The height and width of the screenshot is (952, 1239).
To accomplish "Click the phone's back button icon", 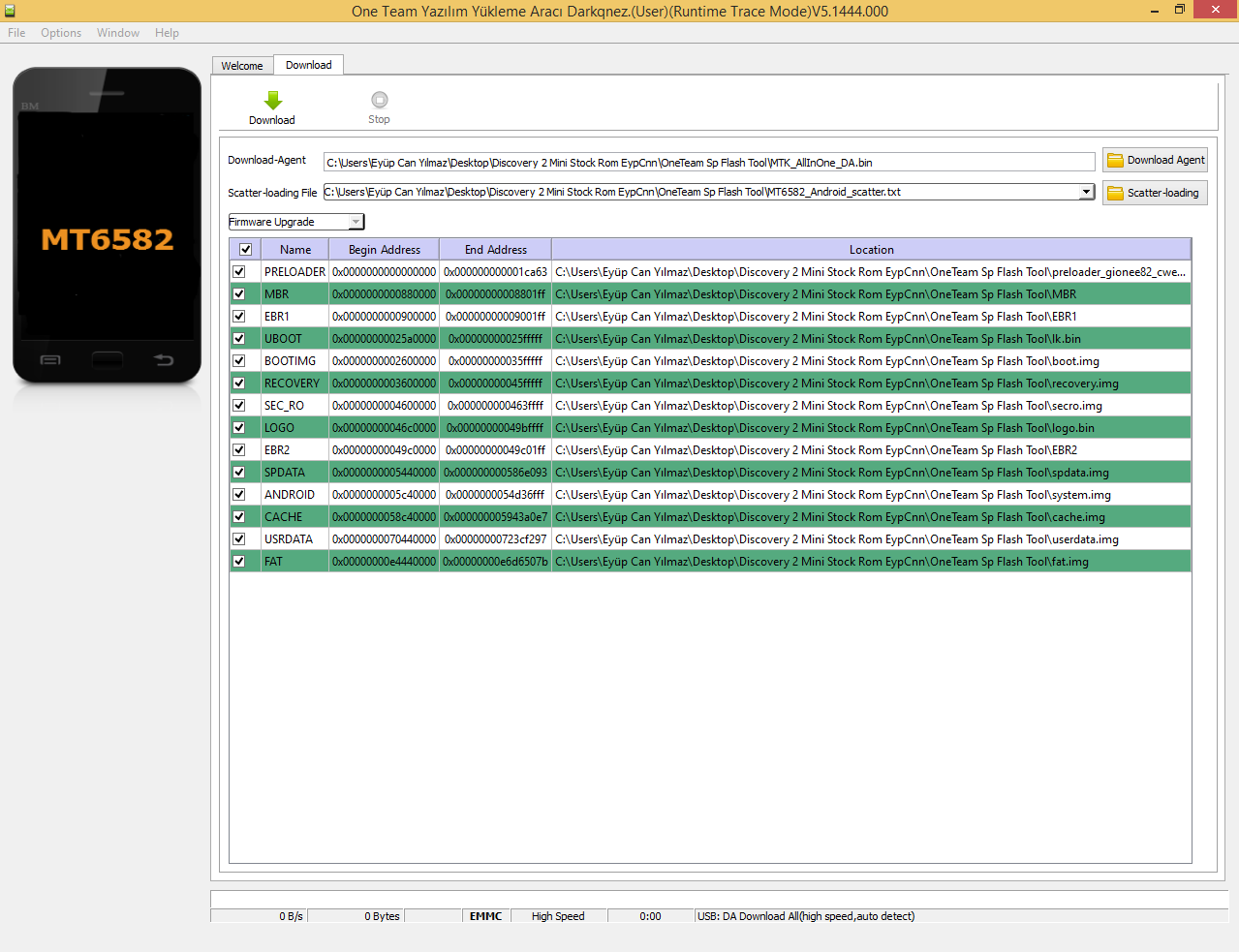I will pyautogui.click(x=164, y=360).
